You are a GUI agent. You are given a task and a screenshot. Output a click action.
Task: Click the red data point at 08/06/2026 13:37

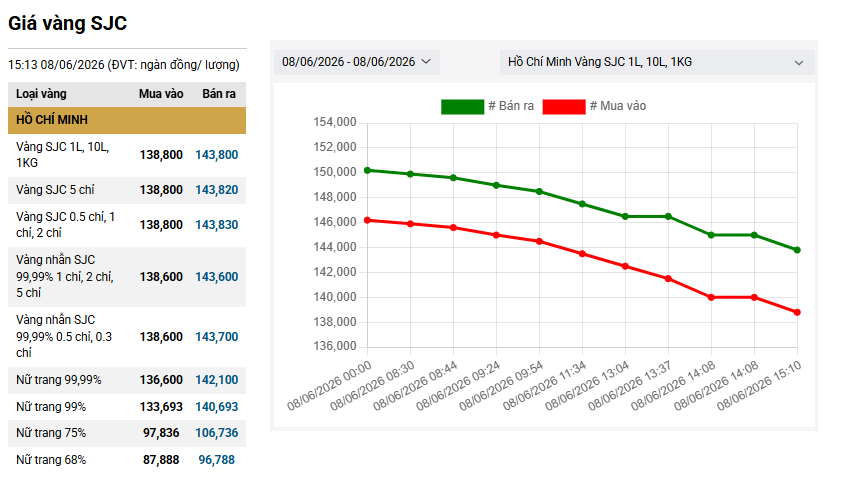(x=669, y=279)
